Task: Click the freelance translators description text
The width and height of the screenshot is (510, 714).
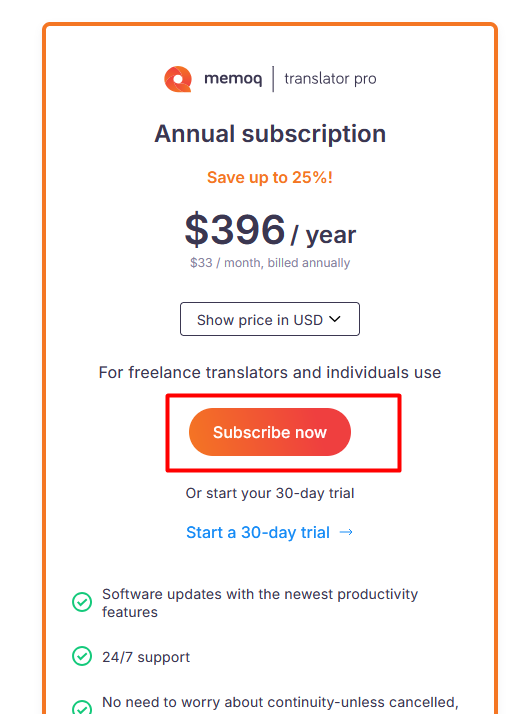Action: 270,372
